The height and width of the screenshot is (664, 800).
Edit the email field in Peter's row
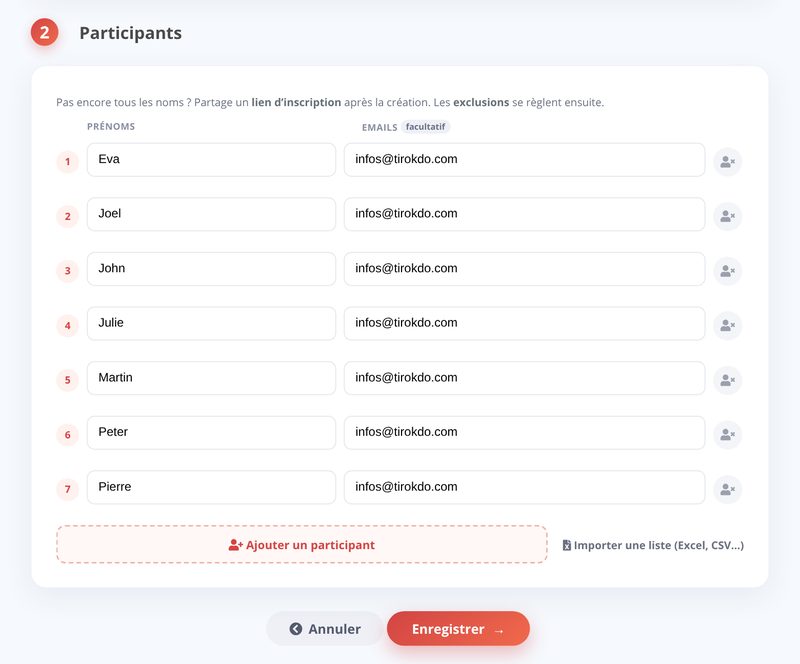click(x=524, y=433)
